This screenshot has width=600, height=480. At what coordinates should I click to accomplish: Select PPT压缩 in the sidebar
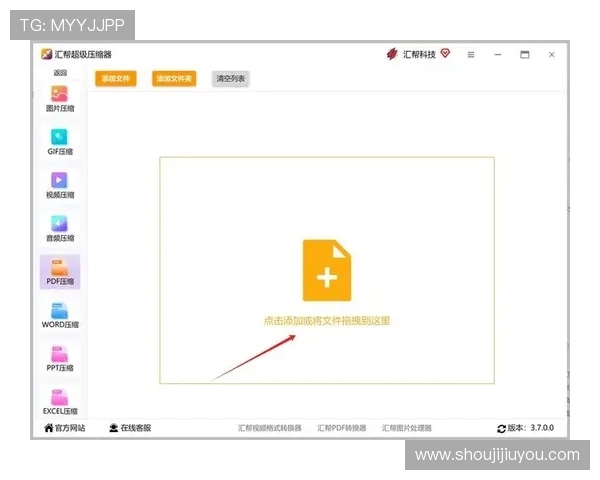(60, 358)
